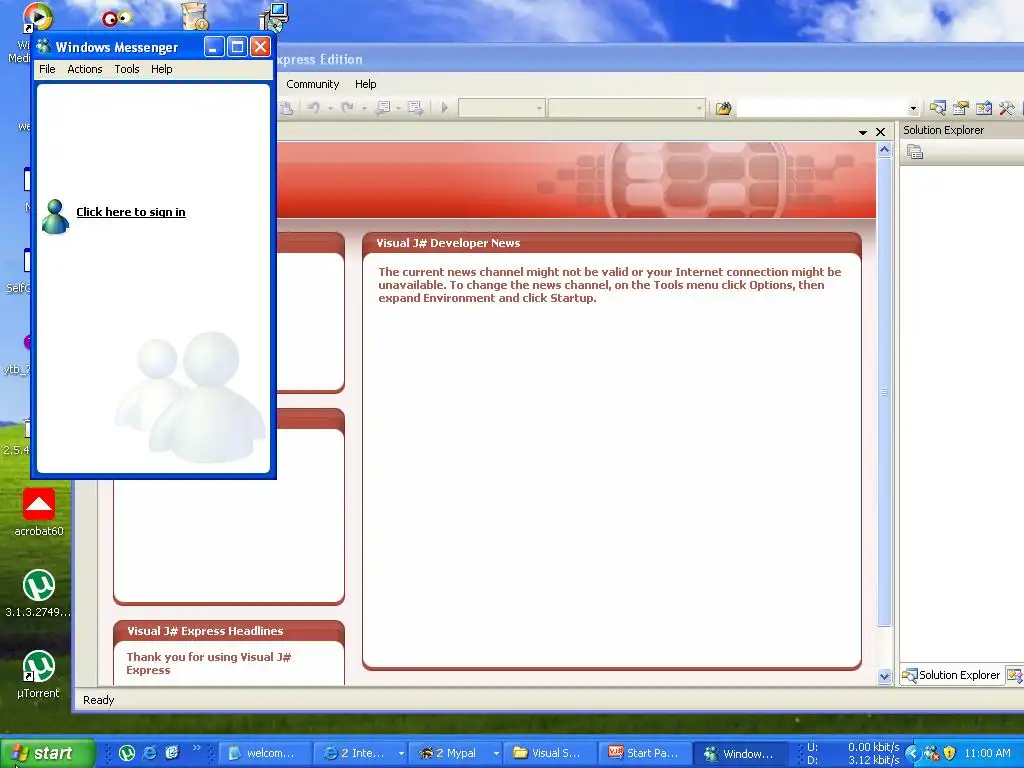Open the Start Page document list dropdown arrow

863,132
